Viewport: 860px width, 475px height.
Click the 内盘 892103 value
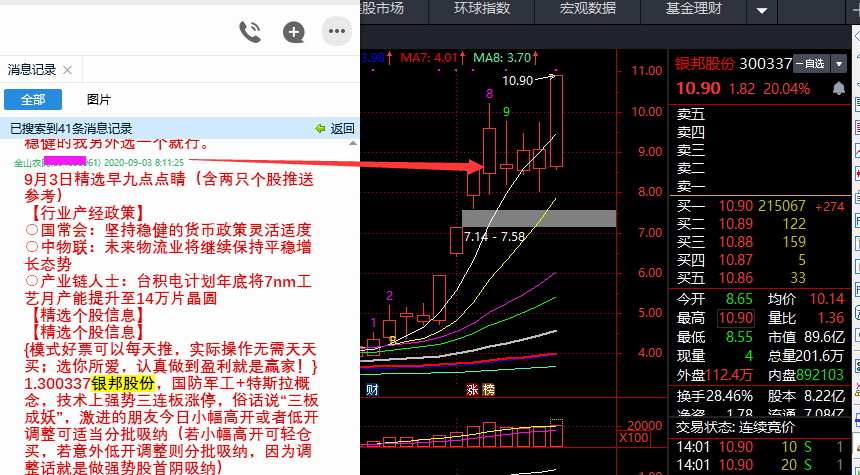click(x=820, y=375)
